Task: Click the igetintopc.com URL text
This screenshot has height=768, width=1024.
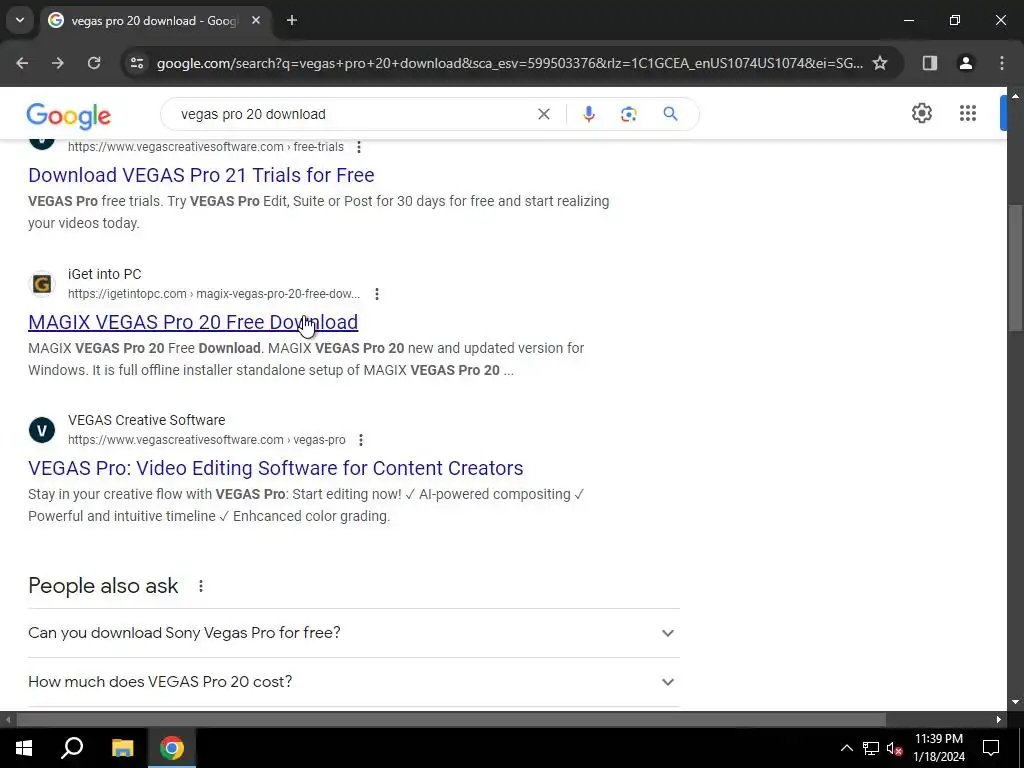Action: pyautogui.click(x=214, y=294)
